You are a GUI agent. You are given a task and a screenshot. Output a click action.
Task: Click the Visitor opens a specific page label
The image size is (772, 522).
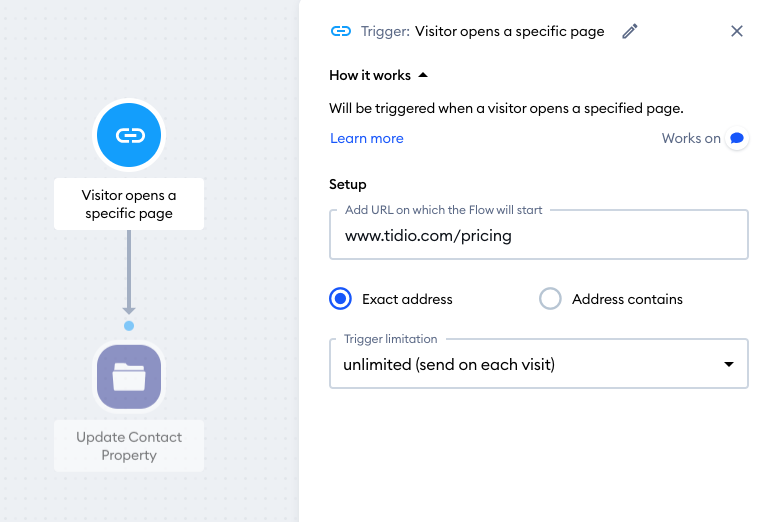[x=129, y=204]
